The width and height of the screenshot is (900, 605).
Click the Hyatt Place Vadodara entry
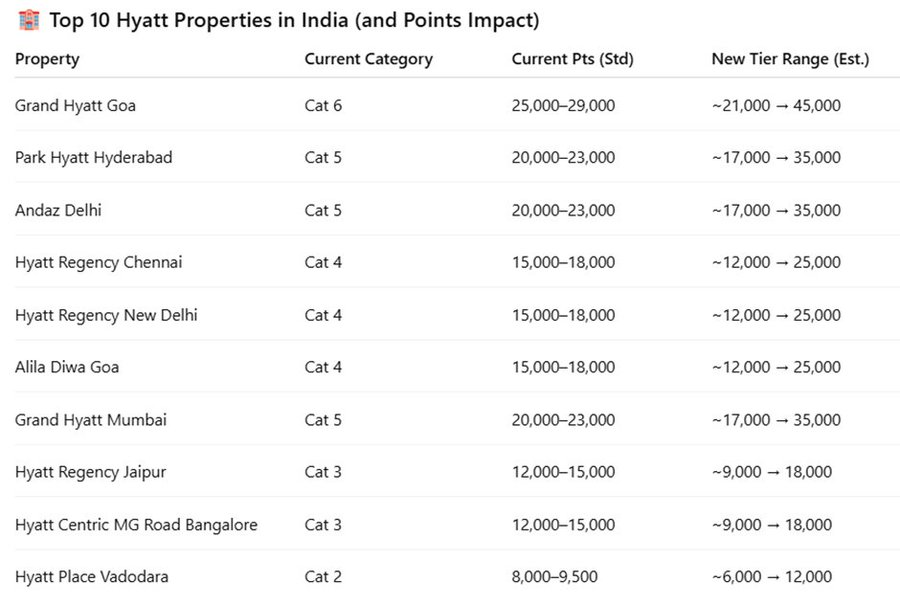(91, 577)
